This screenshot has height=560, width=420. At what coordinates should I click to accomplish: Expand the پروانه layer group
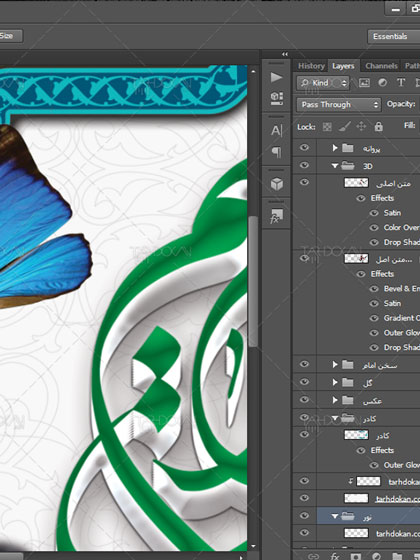tap(335, 148)
